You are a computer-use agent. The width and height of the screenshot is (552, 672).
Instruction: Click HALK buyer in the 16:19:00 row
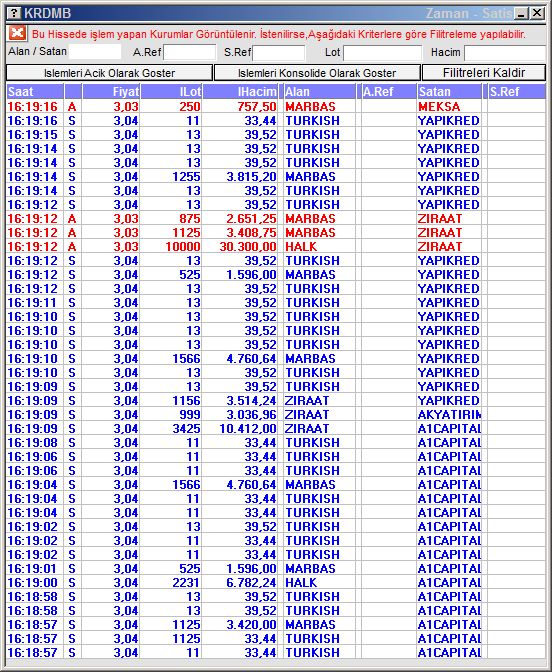[x=319, y=582]
